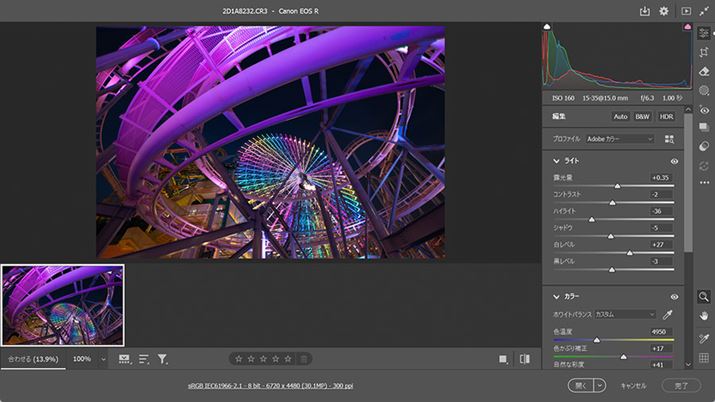Apply Auto adjustments

click(620, 117)
